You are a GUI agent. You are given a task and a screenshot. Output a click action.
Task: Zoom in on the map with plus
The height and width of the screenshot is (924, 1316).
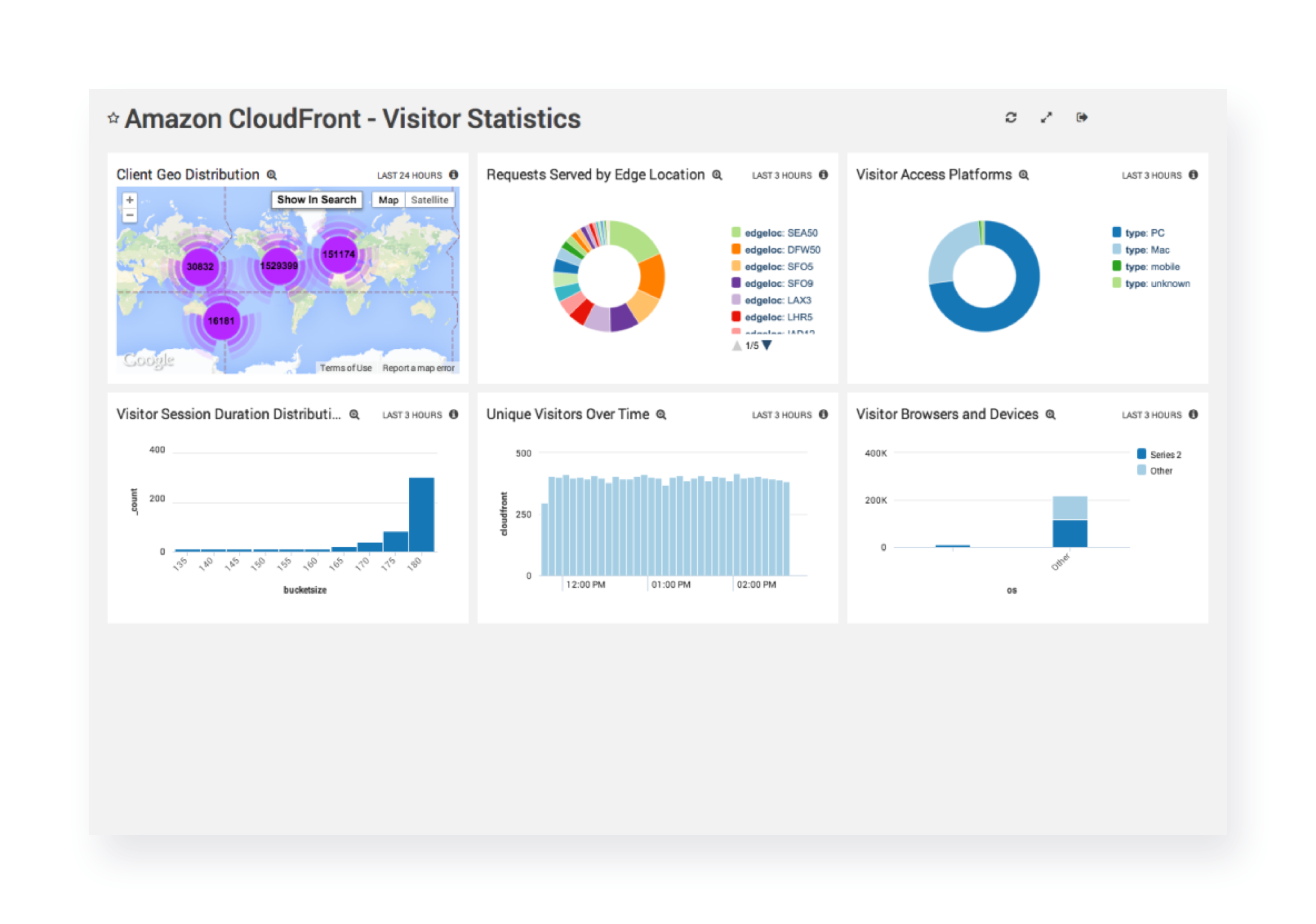pos(129,200)
